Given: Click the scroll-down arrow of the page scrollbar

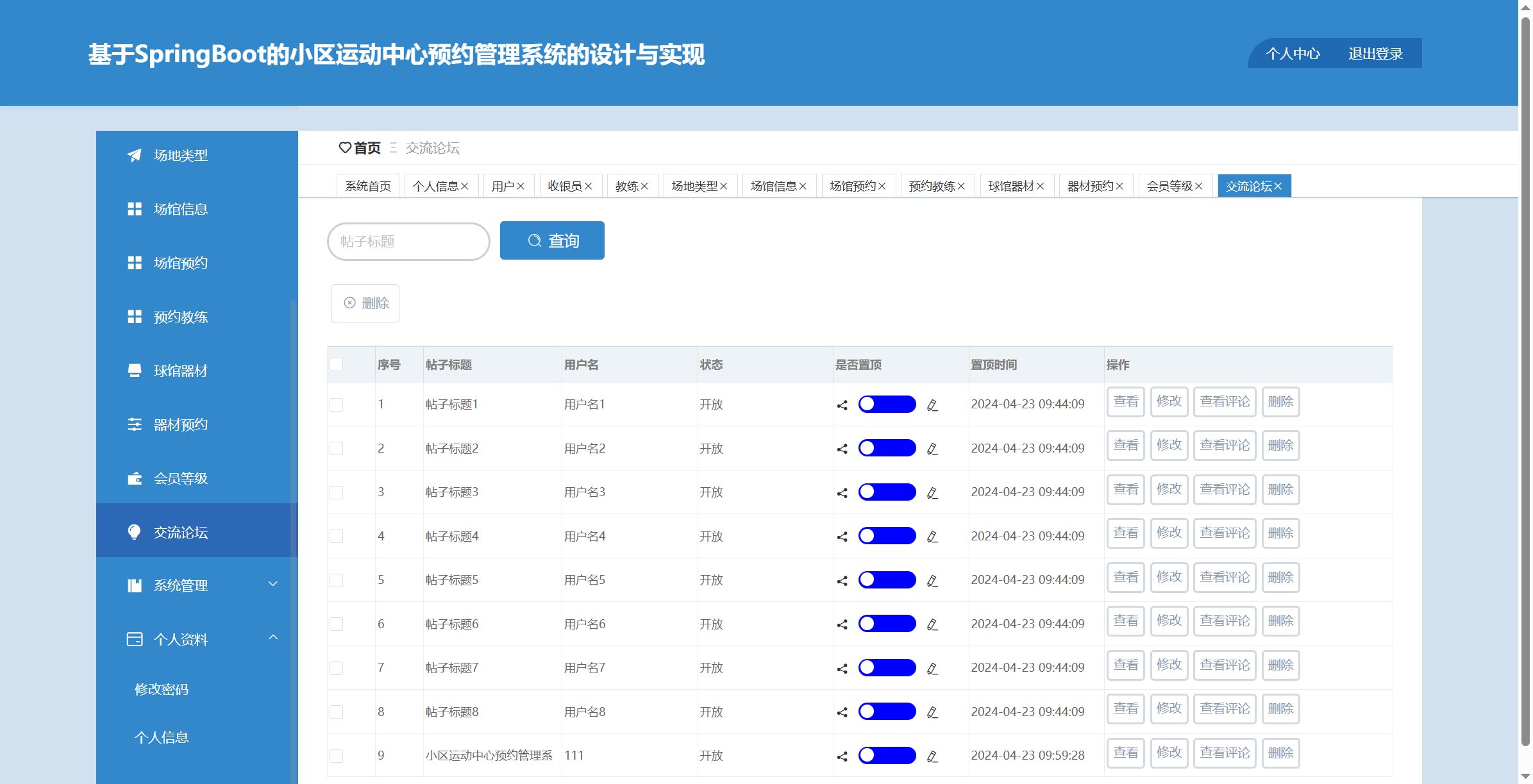Looking at the screenshot, I should click(x=1525, y=777).
